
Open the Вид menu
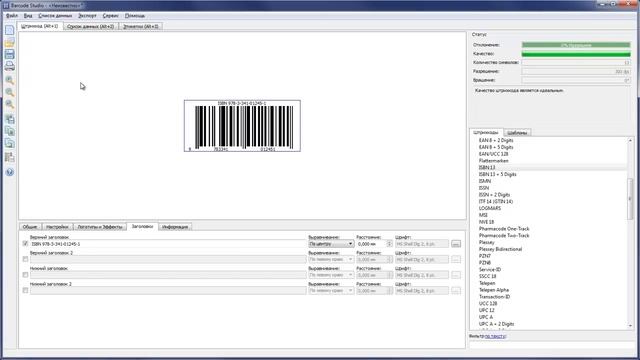[28, 16]
